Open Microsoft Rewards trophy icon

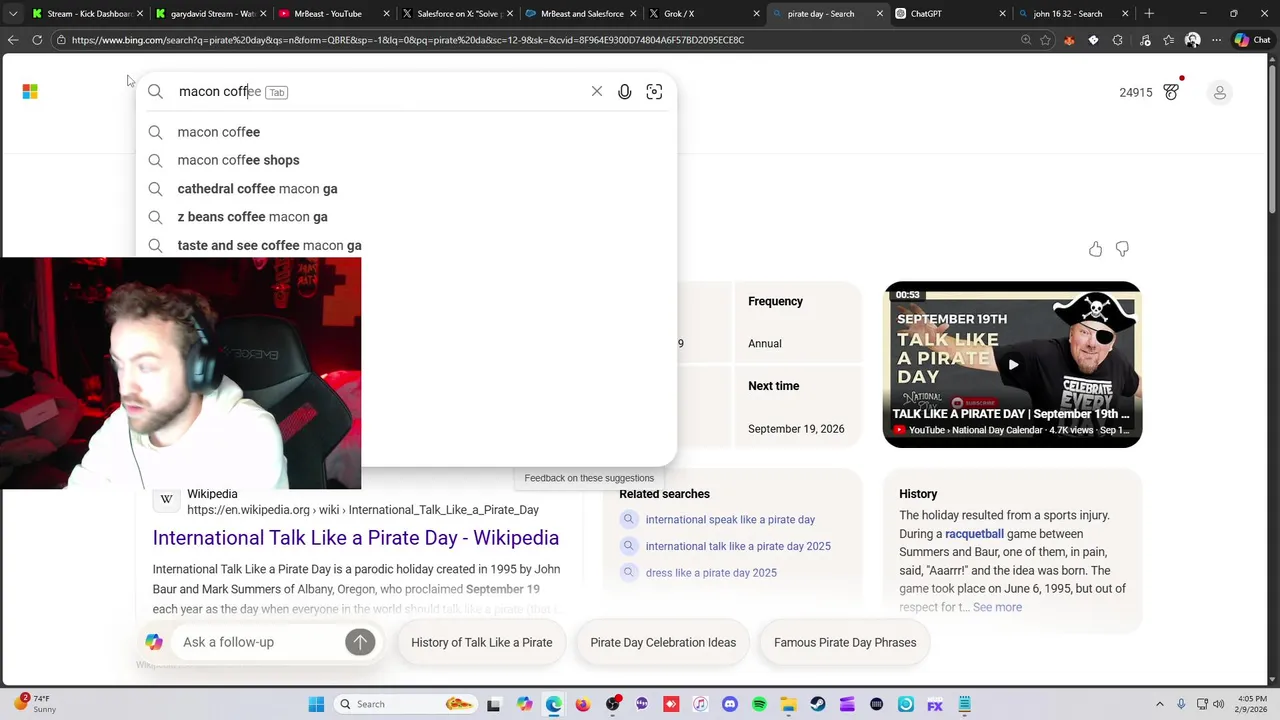[x=1171, y=92]
